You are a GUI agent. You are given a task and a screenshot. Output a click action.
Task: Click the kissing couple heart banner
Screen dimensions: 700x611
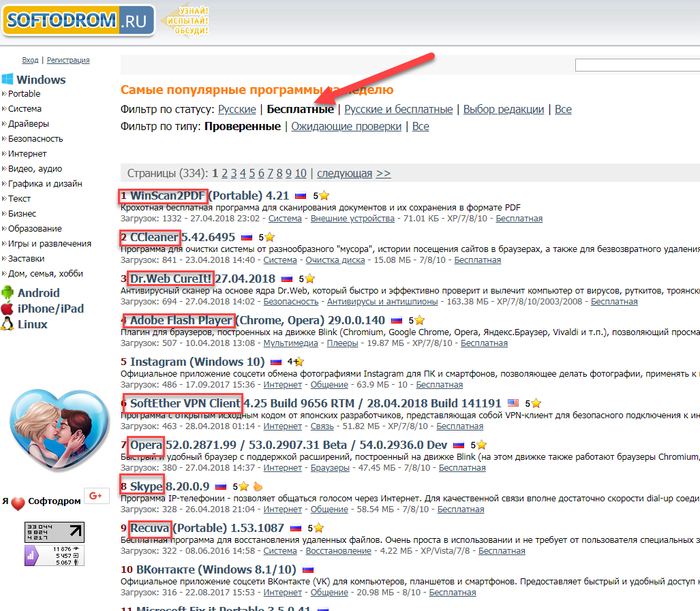(x=59, y=430)
